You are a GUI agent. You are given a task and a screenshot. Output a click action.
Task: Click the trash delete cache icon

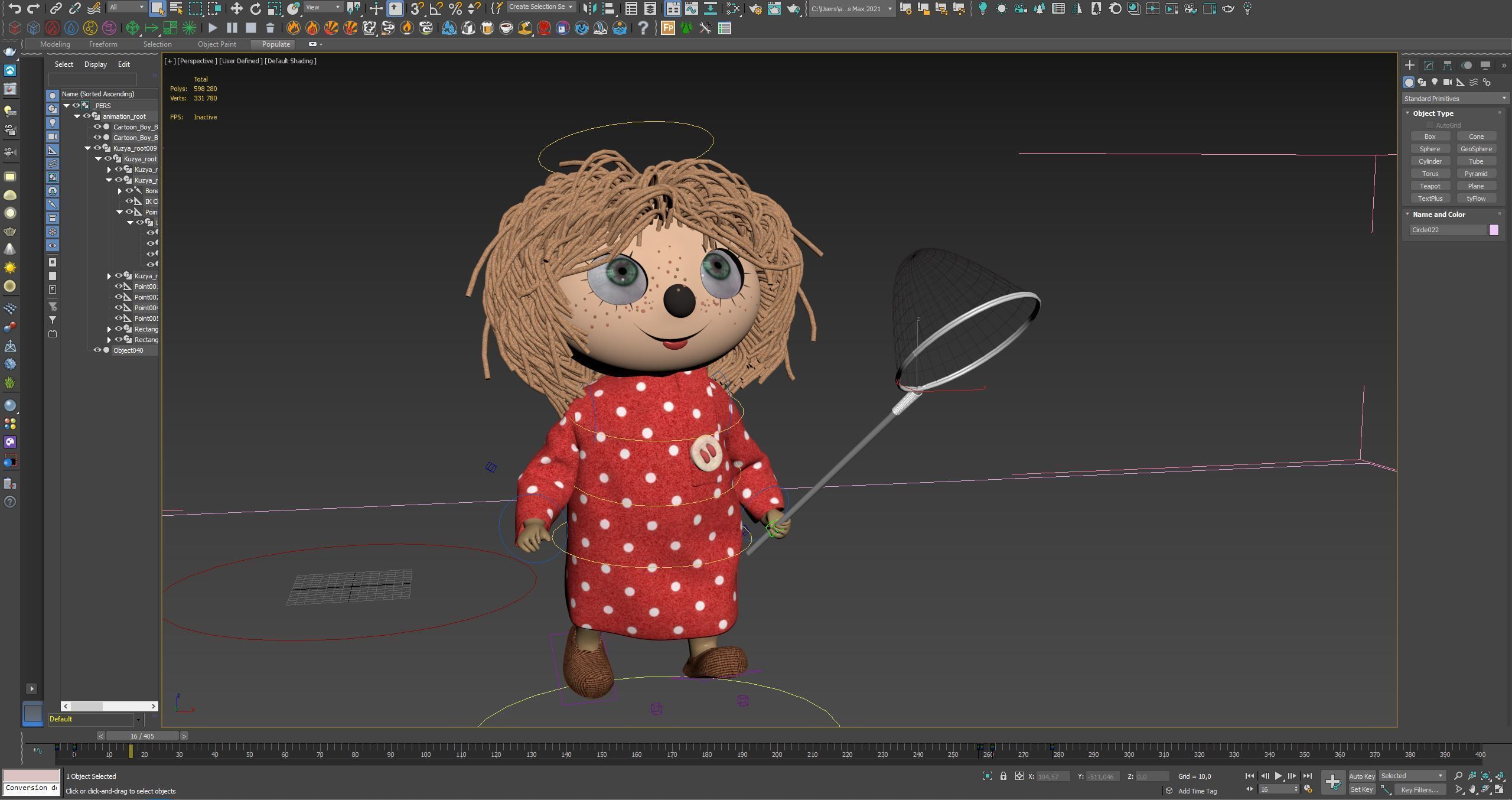click(270, 28)
